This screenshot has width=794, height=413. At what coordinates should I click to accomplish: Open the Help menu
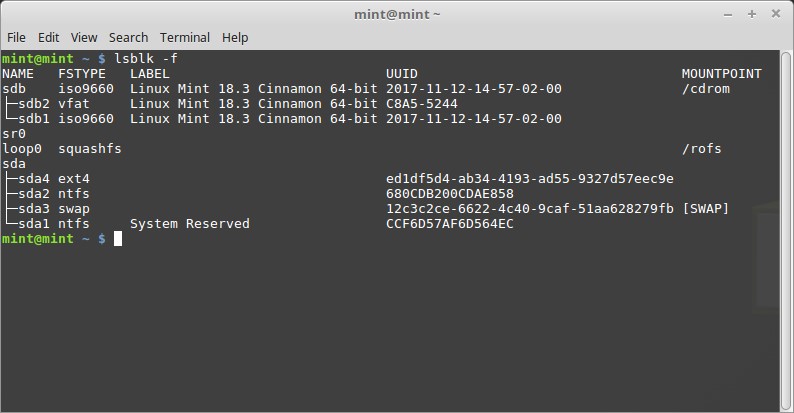coord(235,37)
